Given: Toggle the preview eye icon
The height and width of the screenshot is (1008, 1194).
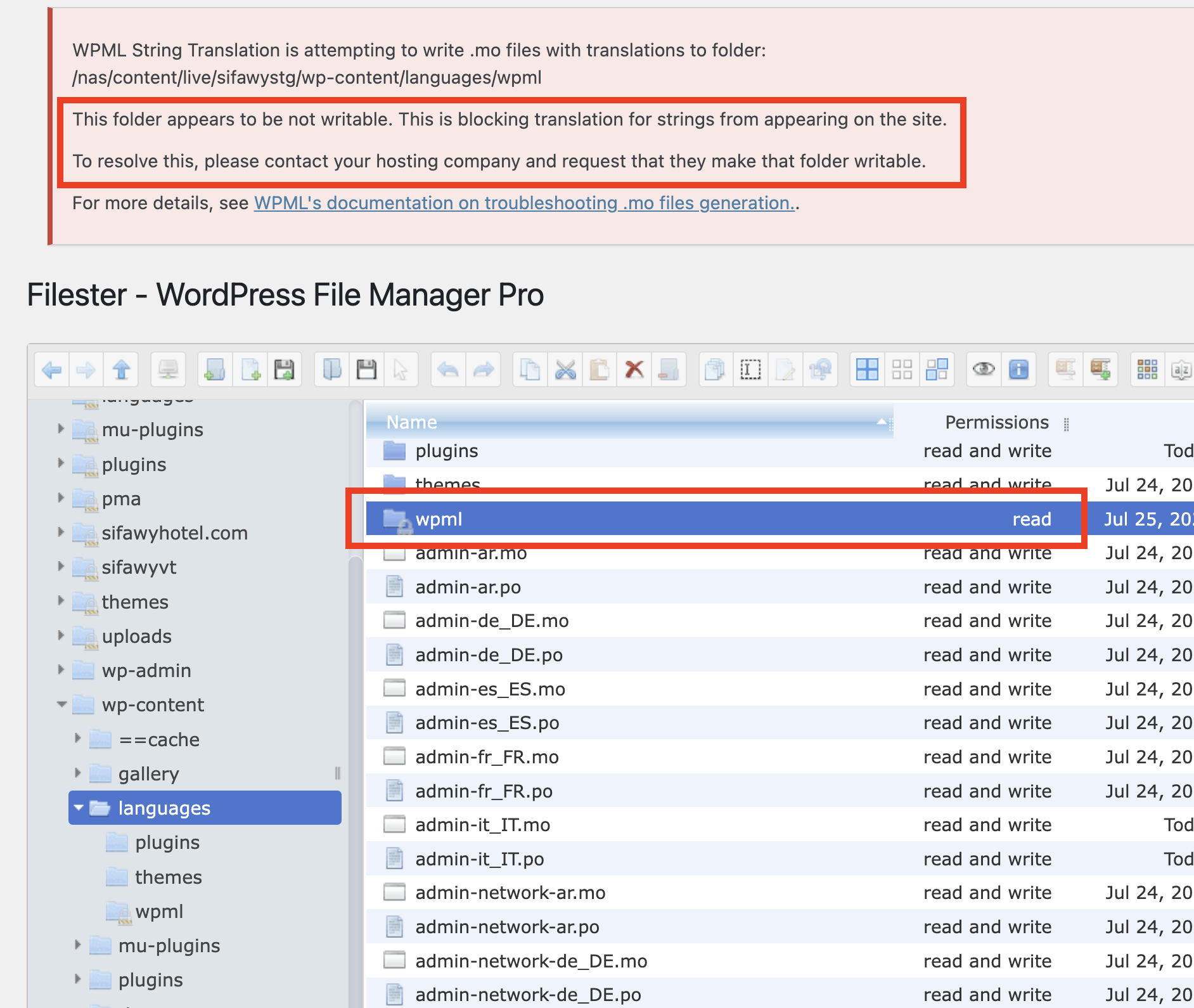Looking at the screenshot, I should point(984,369).
